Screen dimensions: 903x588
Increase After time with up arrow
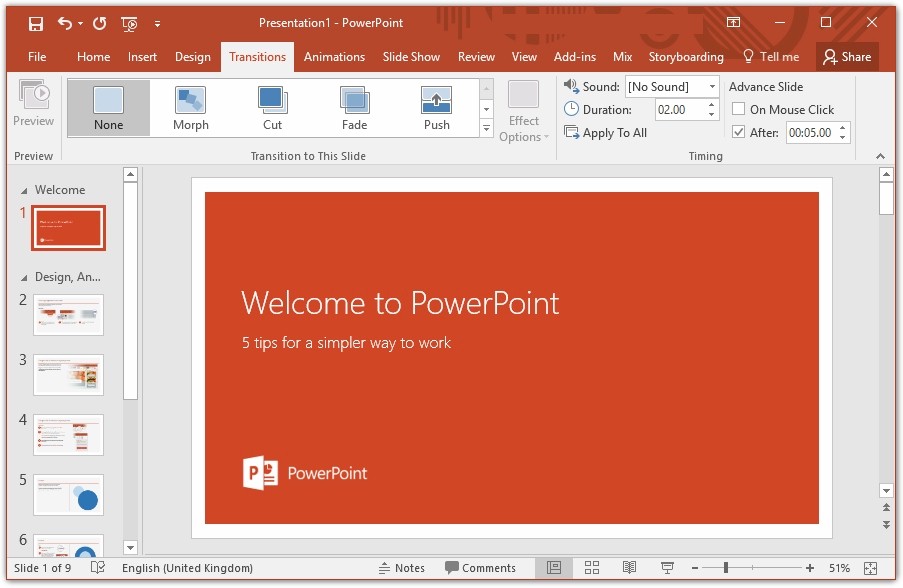click(843, 128)
